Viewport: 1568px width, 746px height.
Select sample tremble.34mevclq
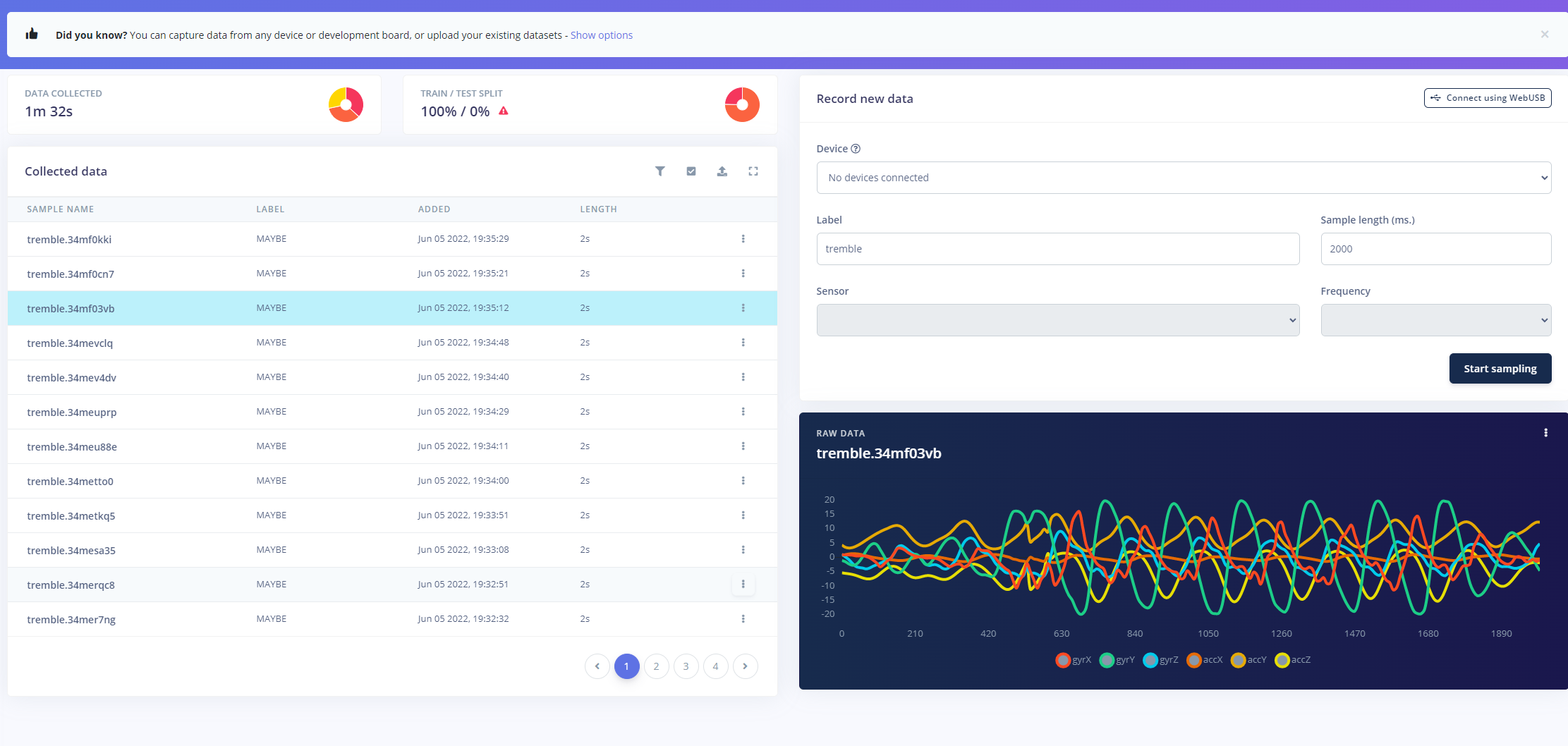[392, 343]
